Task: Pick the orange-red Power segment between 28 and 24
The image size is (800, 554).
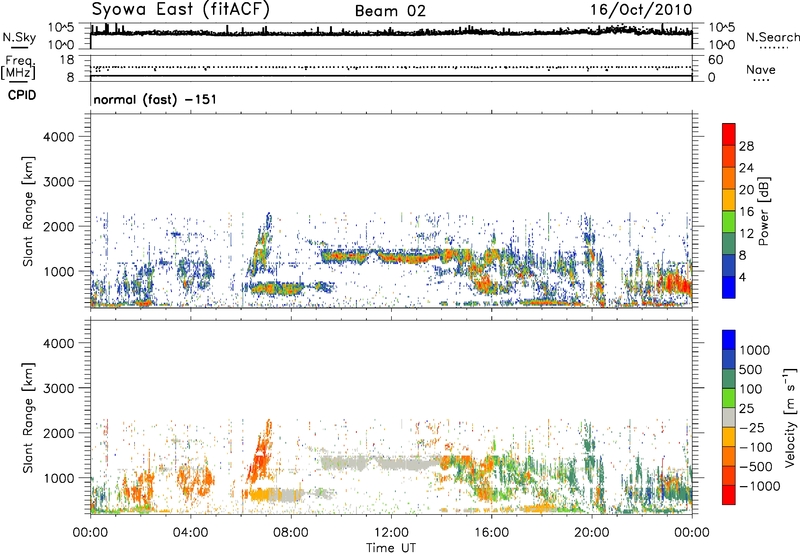Action: click(729, 156)
